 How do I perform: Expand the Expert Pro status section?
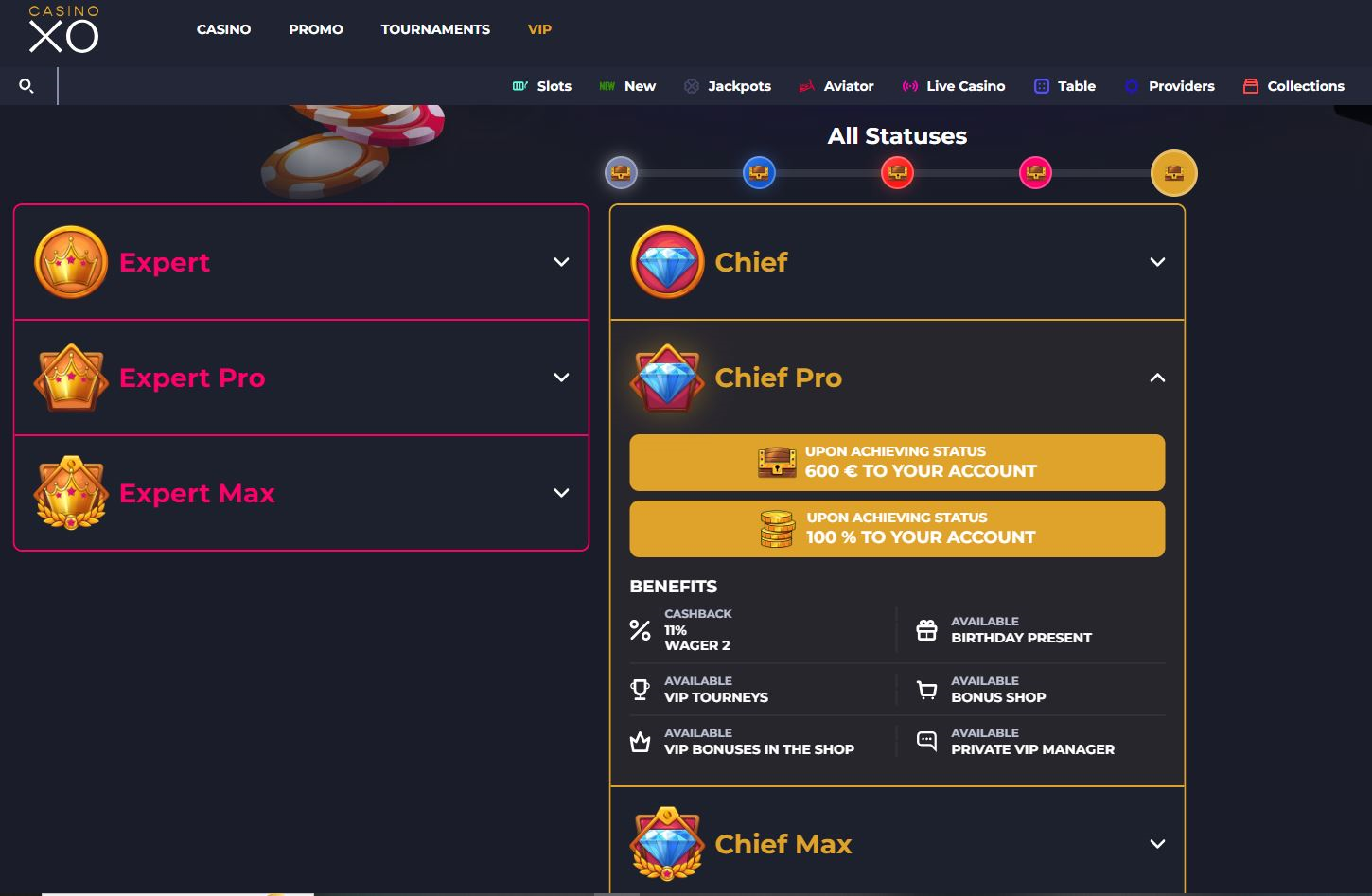point(561,378)
